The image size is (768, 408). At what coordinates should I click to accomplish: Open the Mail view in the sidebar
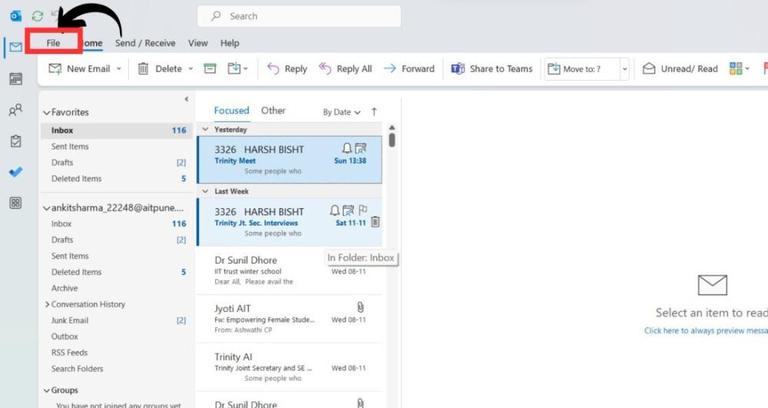pos(16,47)
